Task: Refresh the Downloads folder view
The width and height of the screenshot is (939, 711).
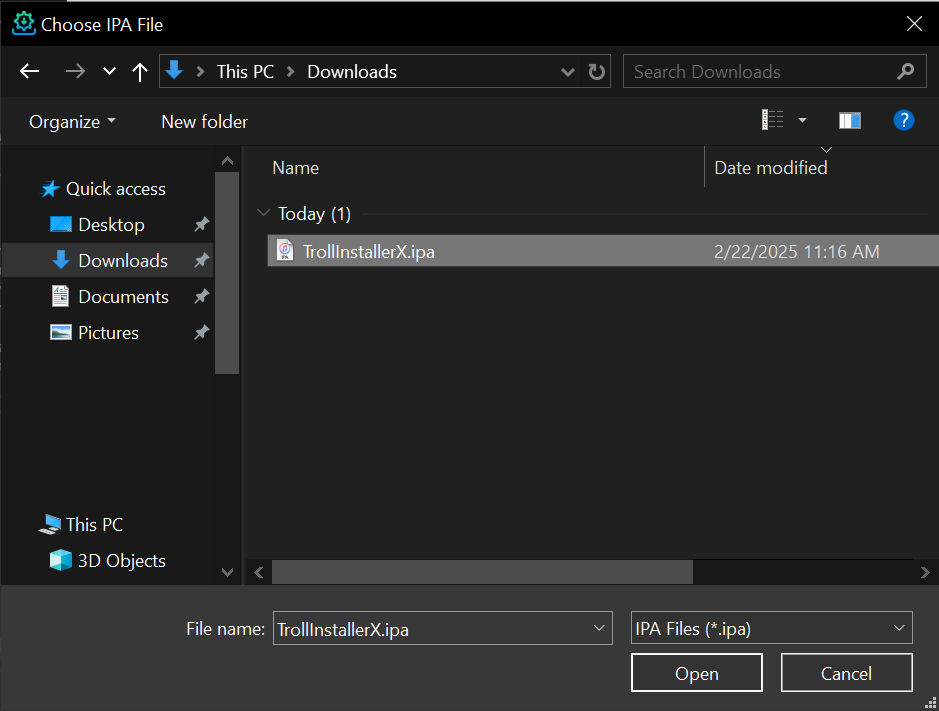Action: (x=597, y=72)
